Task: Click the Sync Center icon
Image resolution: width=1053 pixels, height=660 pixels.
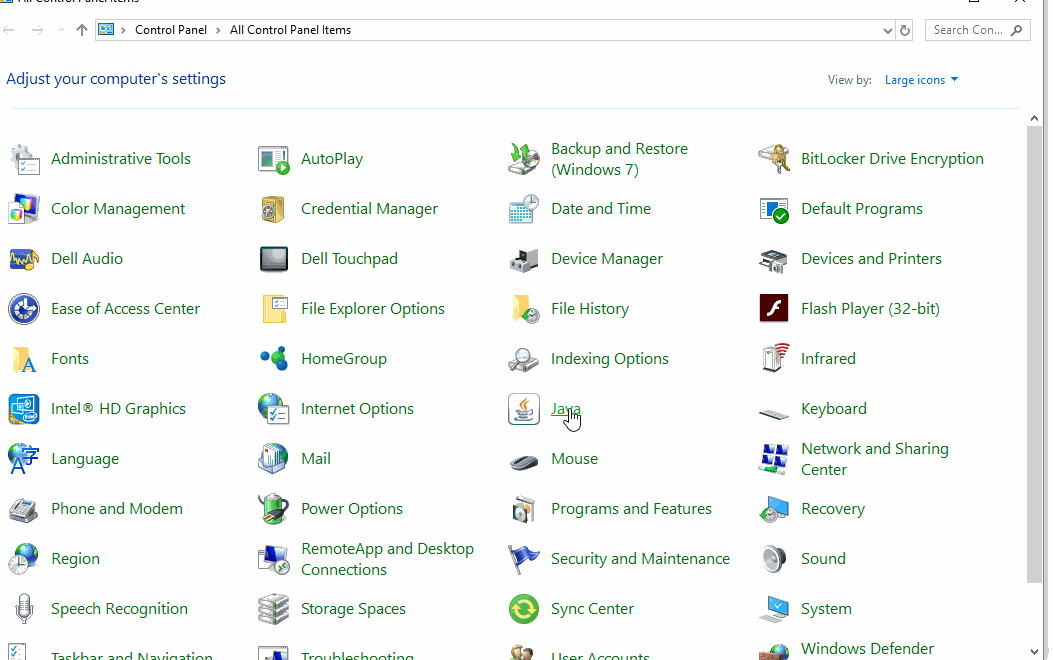Action: (524, 609)
